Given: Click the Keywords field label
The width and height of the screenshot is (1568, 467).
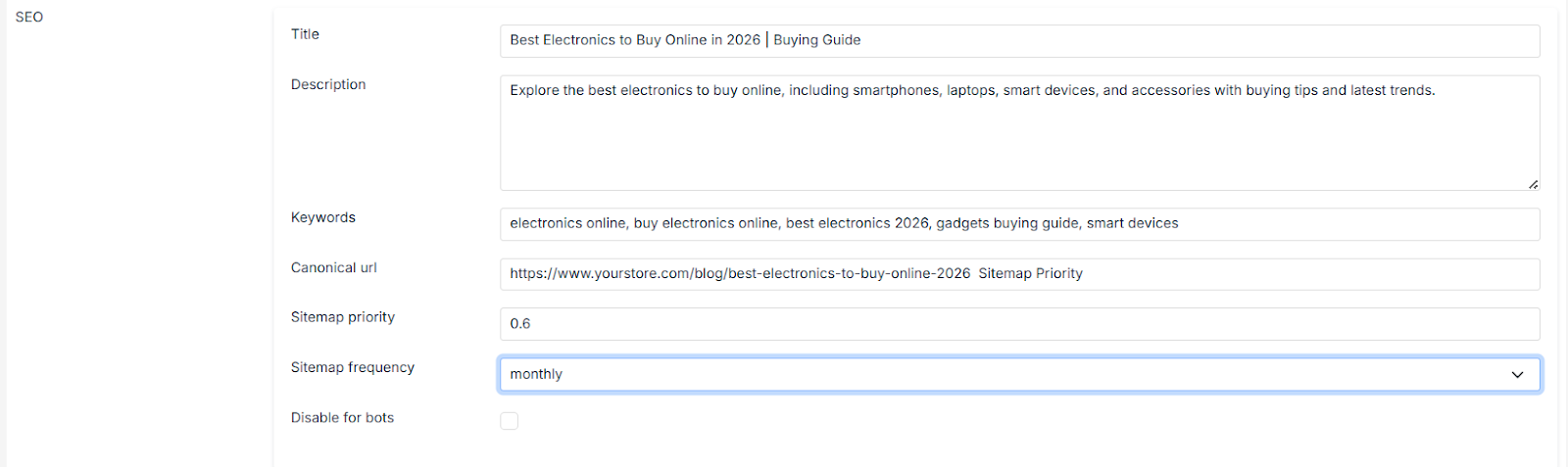Looking at the screenshot, I should click(x=323, y=217).
